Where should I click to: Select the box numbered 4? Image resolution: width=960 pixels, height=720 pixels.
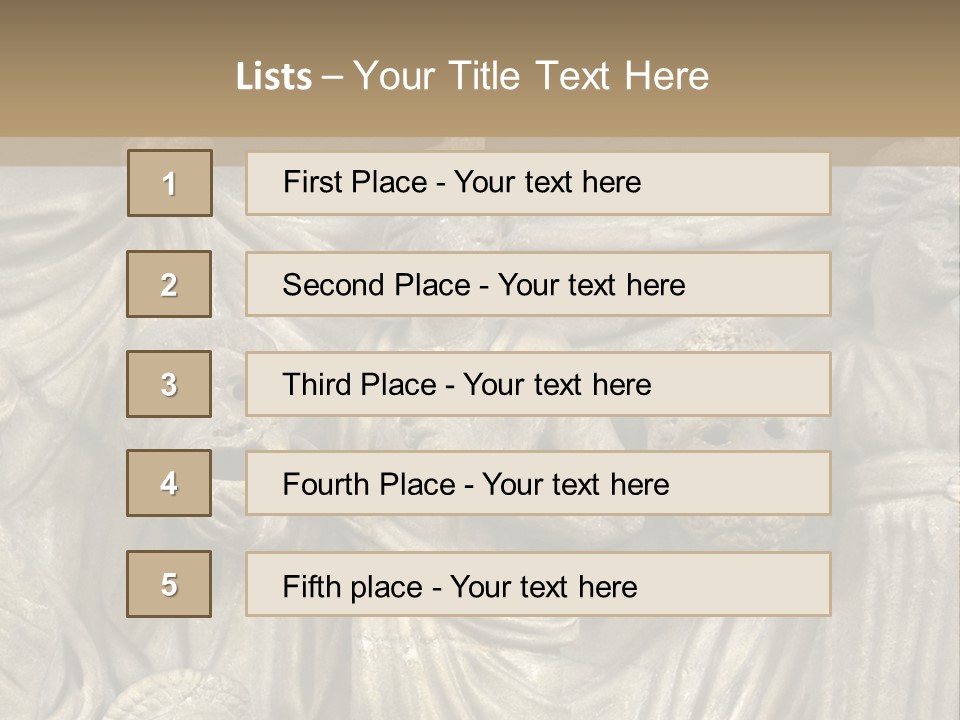pos(169,484)
